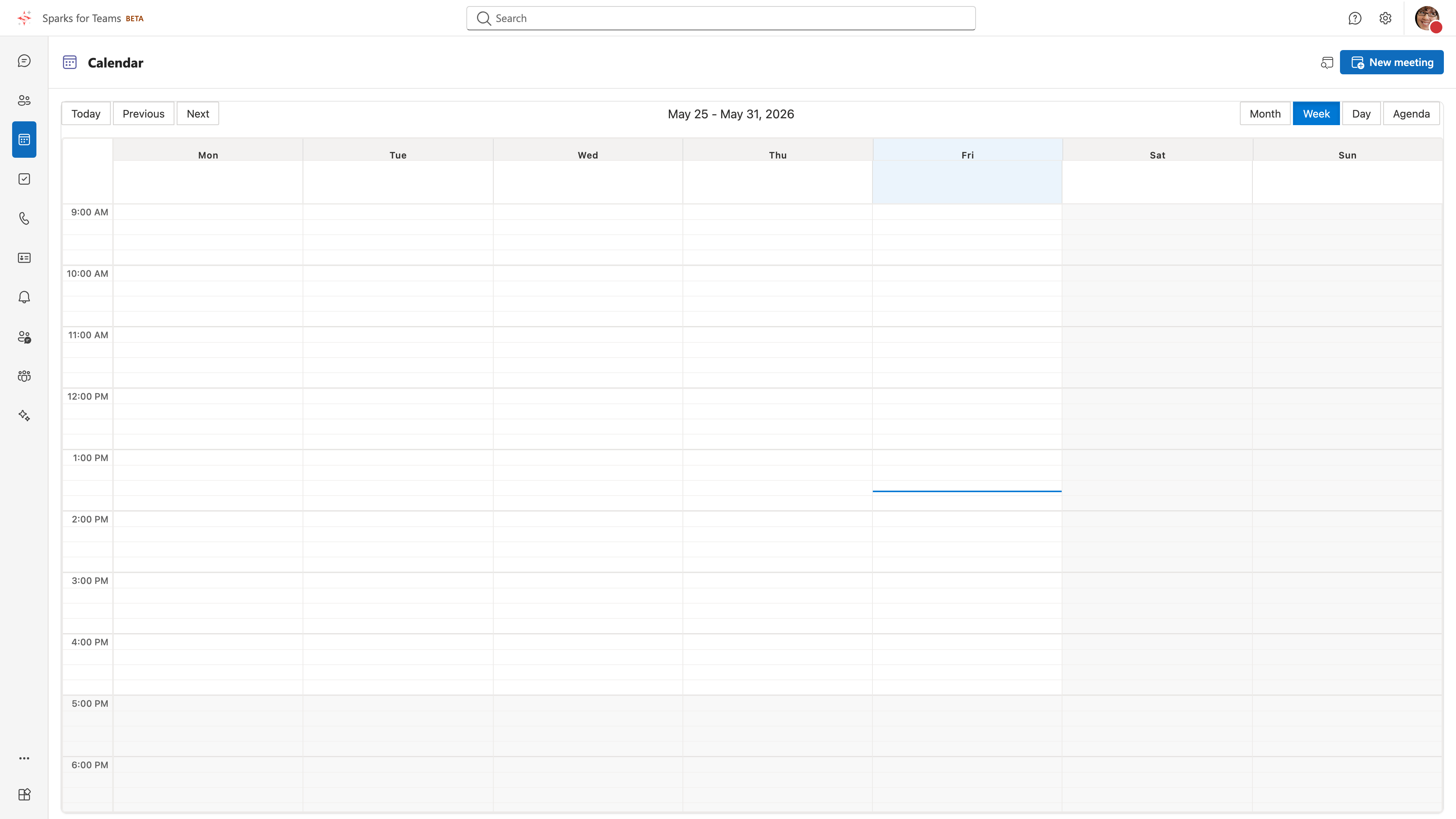Open the Tasks checkbox sidebar icon
Screen dimensions: 1456x819
coord(24,179)
